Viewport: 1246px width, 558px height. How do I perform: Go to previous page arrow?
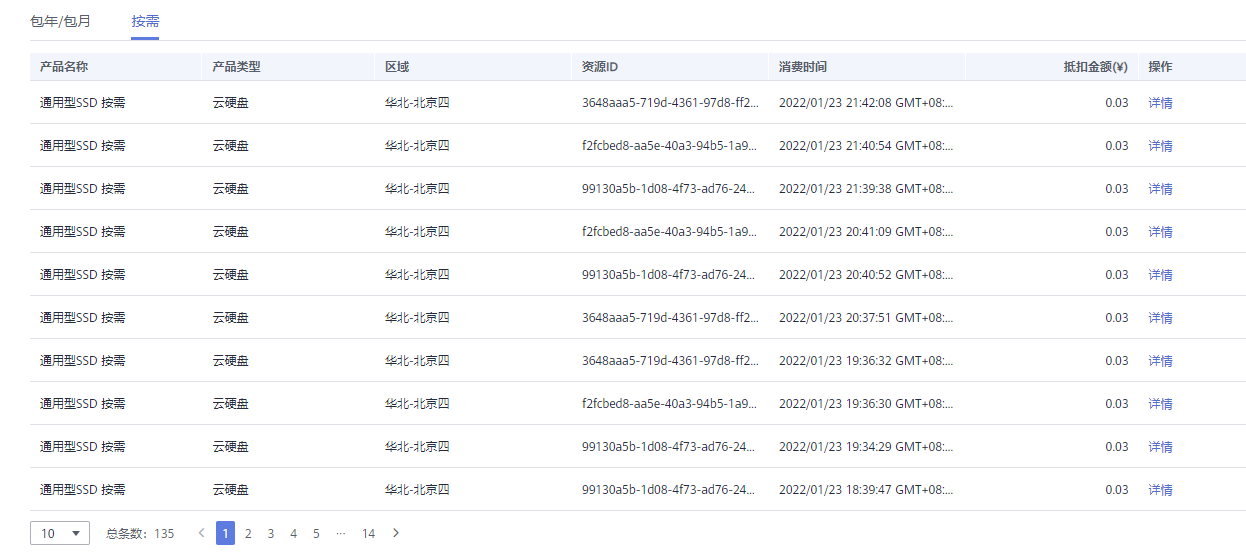pyautogui.click(x=201, y=533)
